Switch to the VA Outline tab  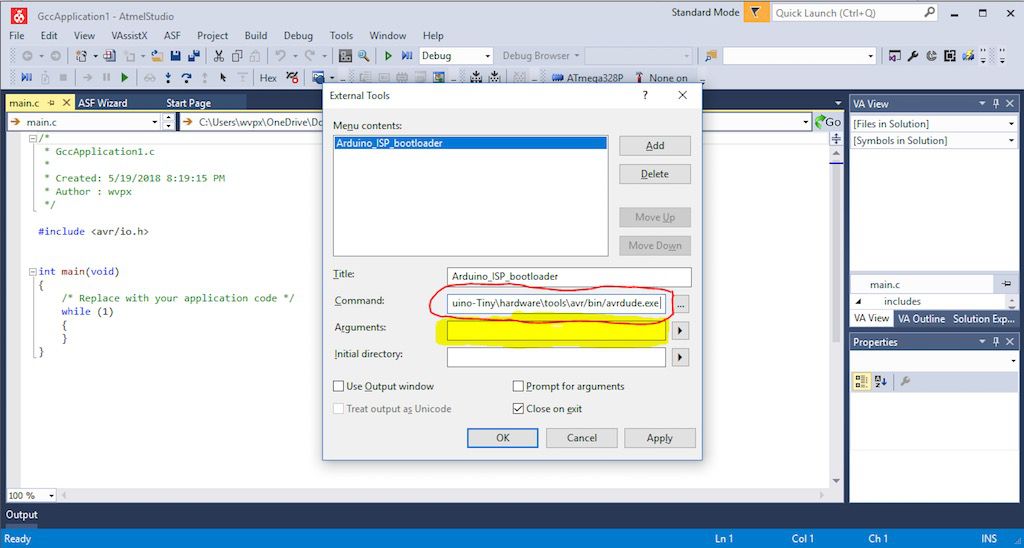(x=921, y=318)
